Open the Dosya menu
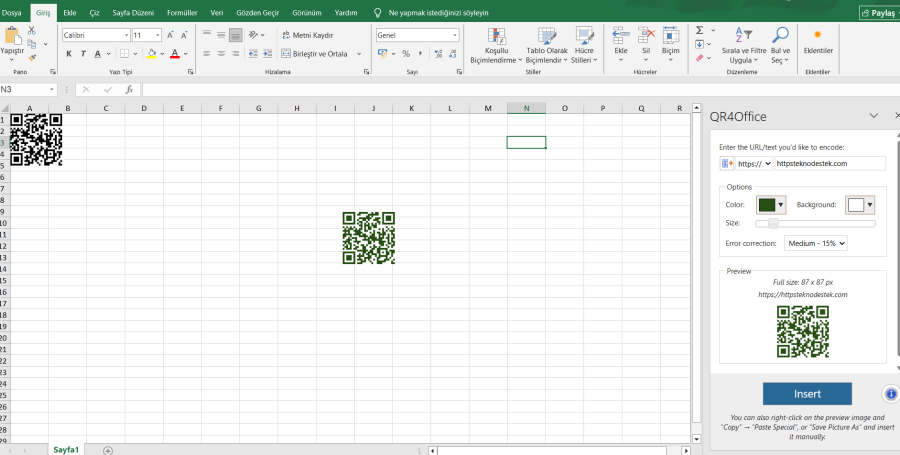Screen dimensions: 900x455 (x=11, y=13)
